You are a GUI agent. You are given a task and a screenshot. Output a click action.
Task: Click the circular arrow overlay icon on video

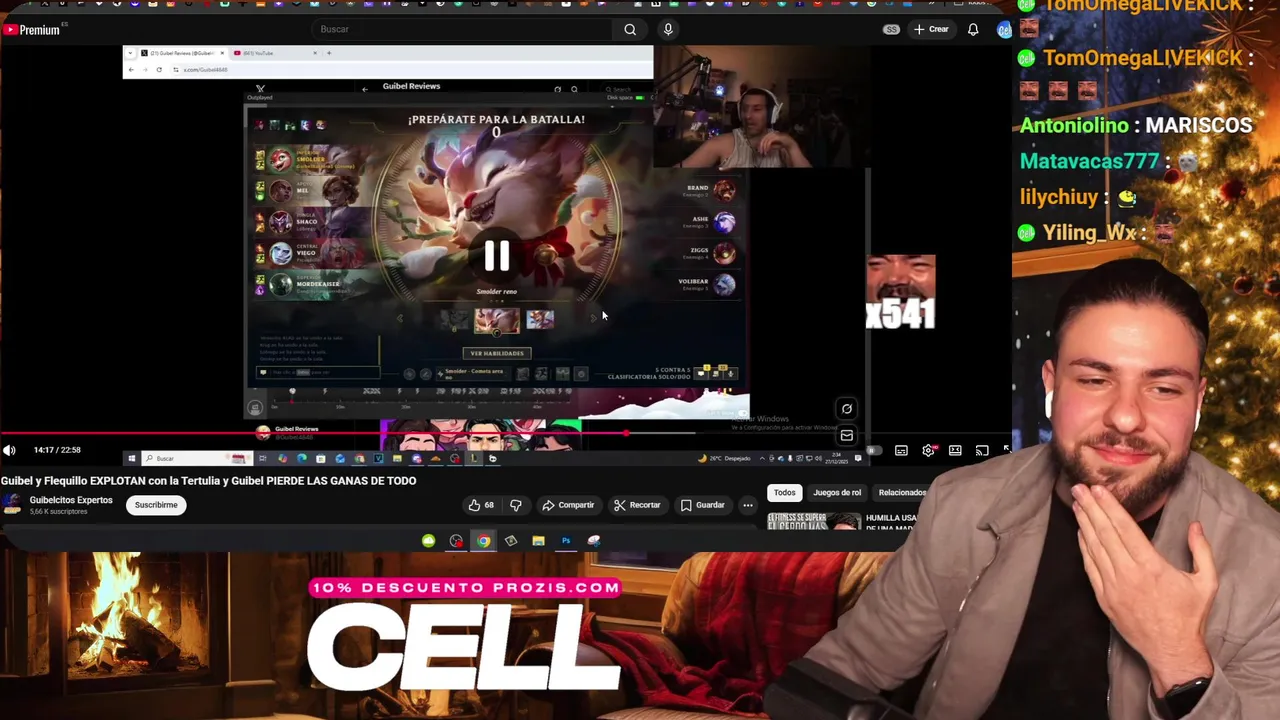(846, 408)
